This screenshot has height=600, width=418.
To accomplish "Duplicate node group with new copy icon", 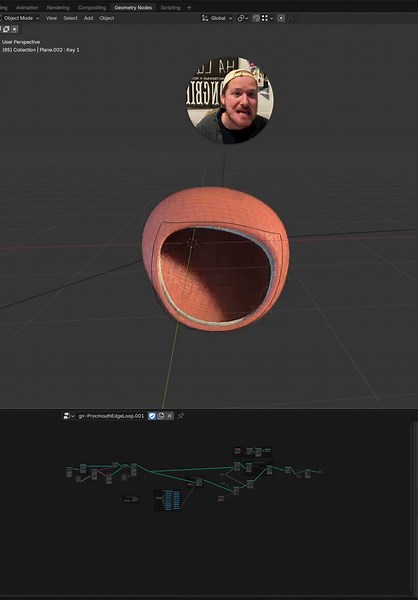I will pyautogui.click(x=161, y=416).
